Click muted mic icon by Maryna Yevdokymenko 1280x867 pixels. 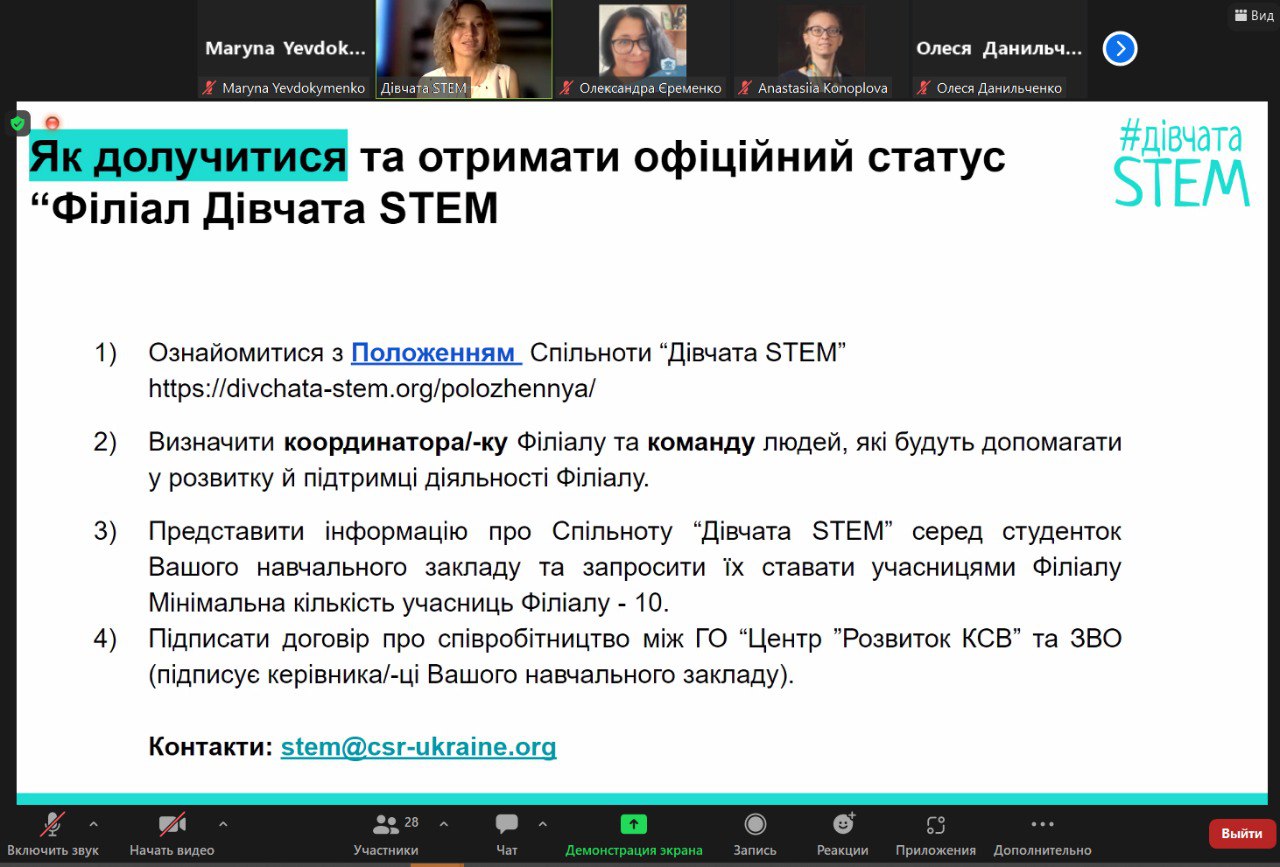209,88
